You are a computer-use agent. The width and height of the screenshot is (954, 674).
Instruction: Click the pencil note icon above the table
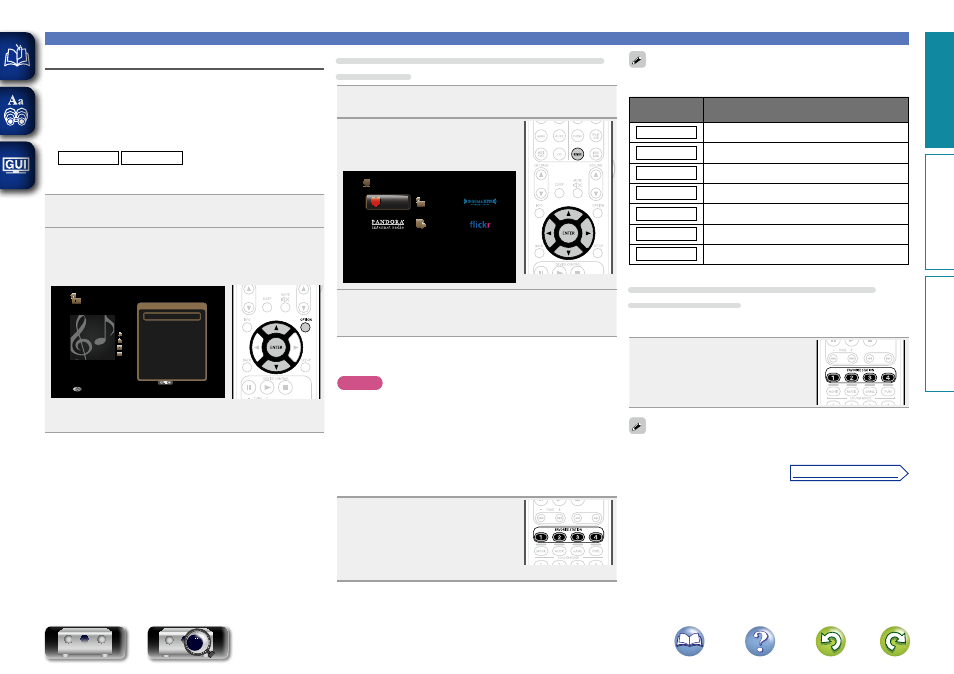tap(637, 62)
